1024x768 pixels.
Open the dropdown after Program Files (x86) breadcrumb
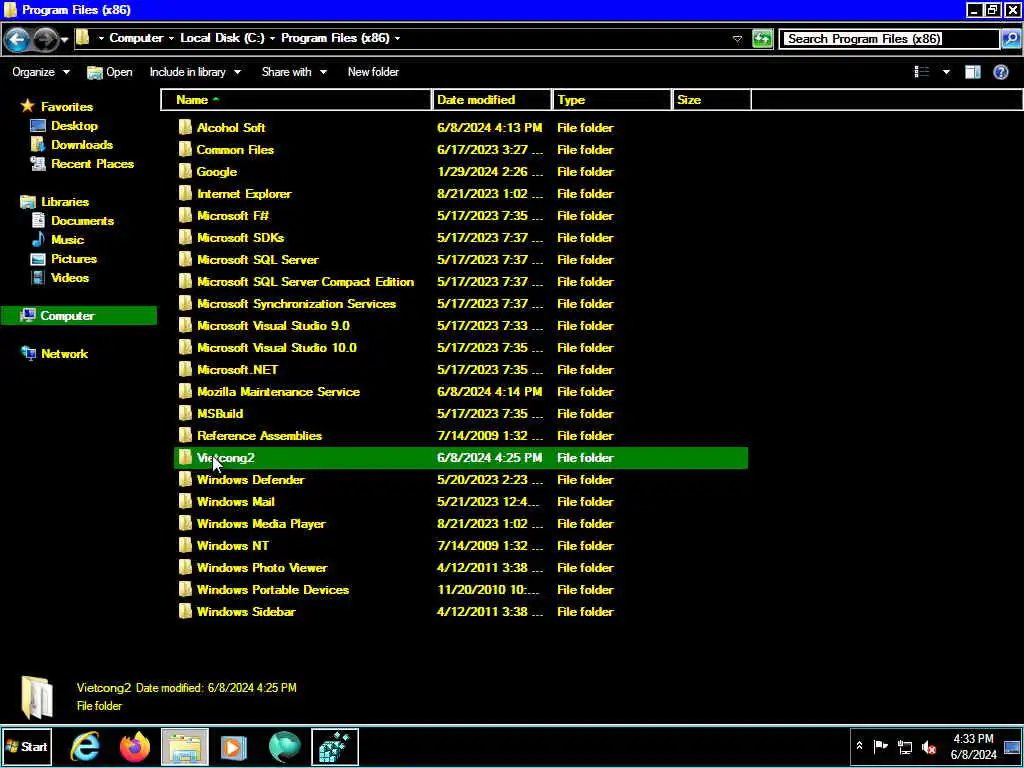point(397,38)
